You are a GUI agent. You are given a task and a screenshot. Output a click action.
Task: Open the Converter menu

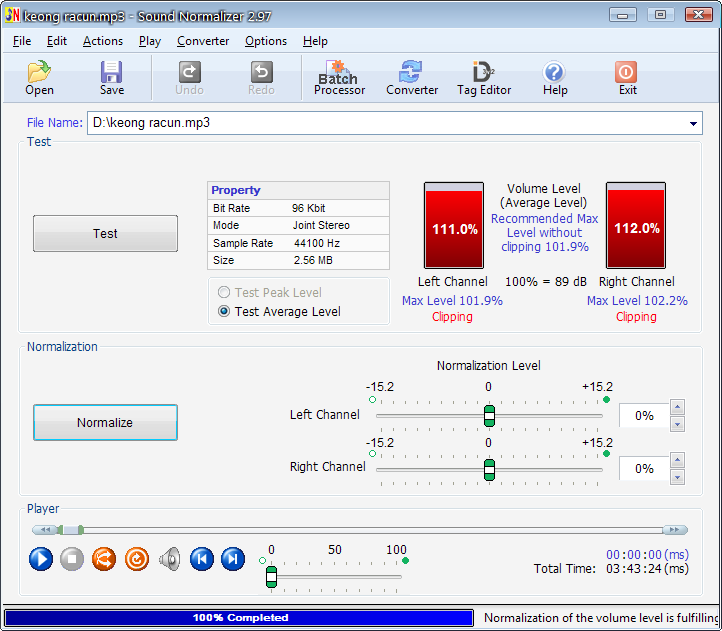(x=203, y=41)
